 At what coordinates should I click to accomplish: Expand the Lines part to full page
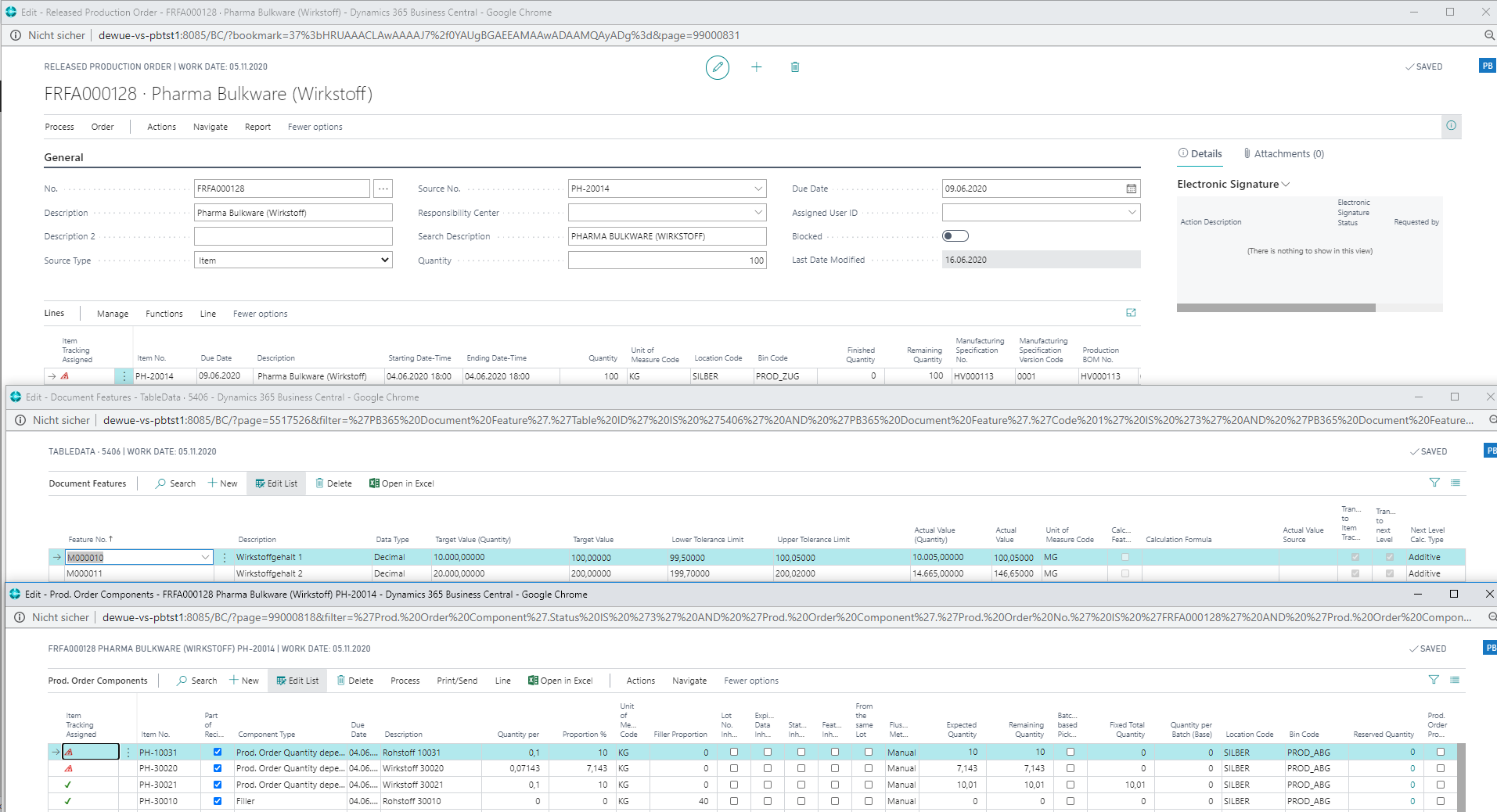[x=1131, y=313]
